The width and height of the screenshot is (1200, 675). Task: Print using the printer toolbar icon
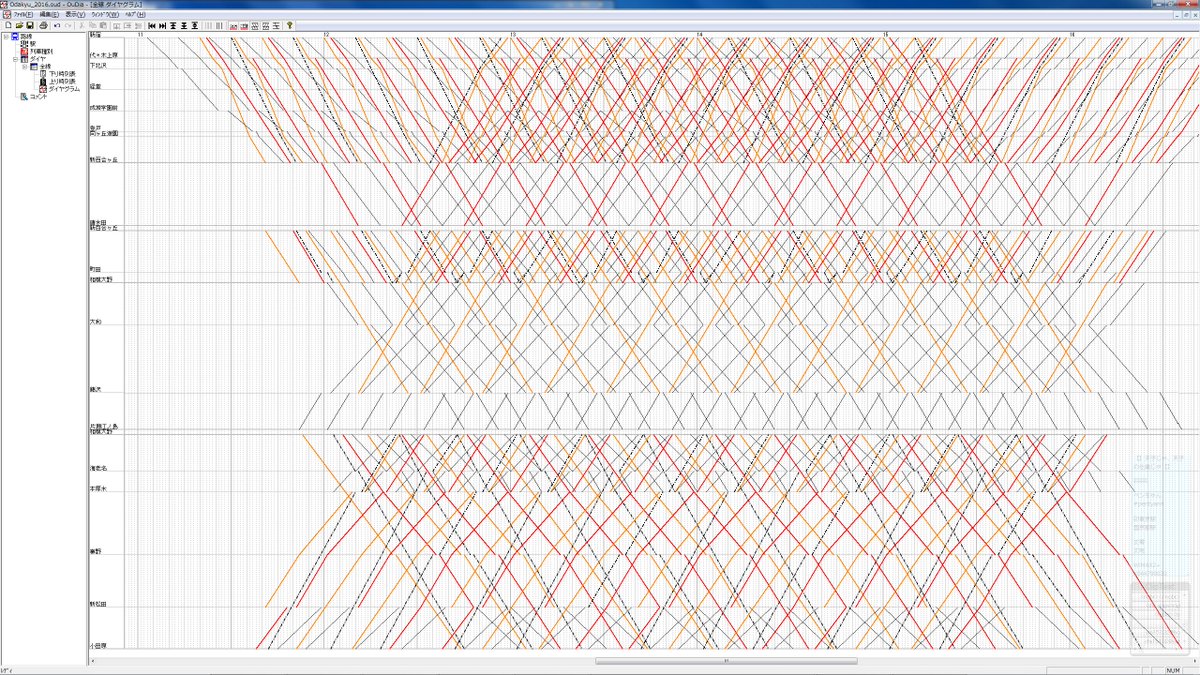(x=44, y=25)
